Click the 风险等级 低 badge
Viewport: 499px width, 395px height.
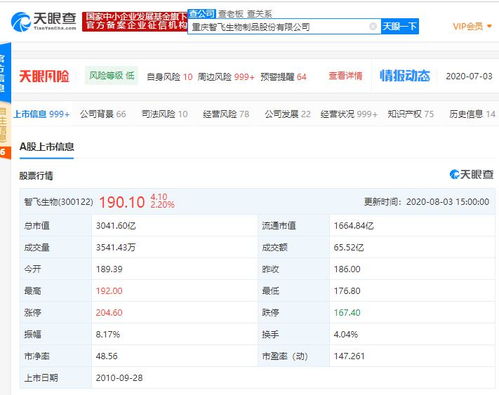click(x=111, y=76)
